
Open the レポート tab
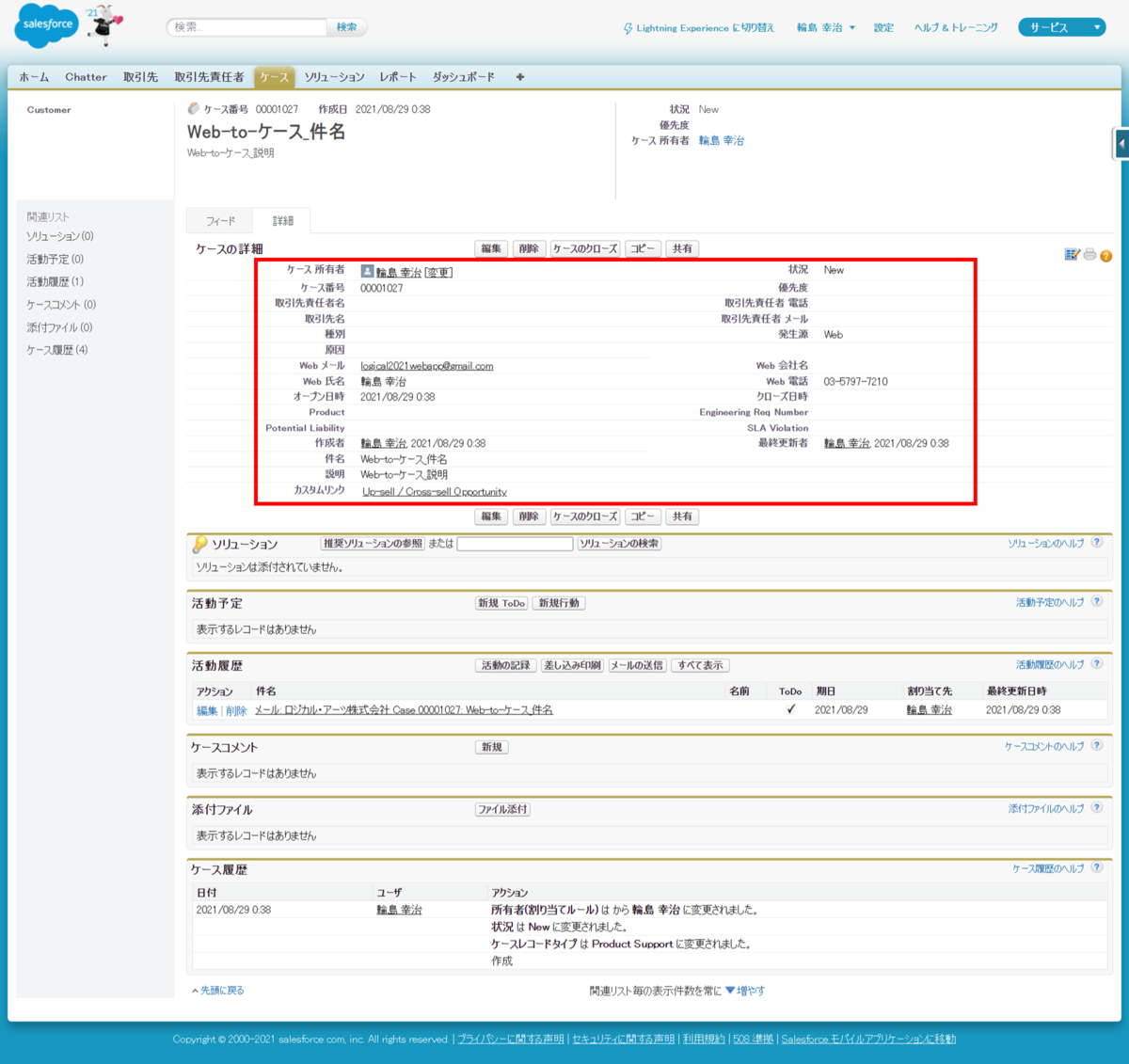point(398,77)
